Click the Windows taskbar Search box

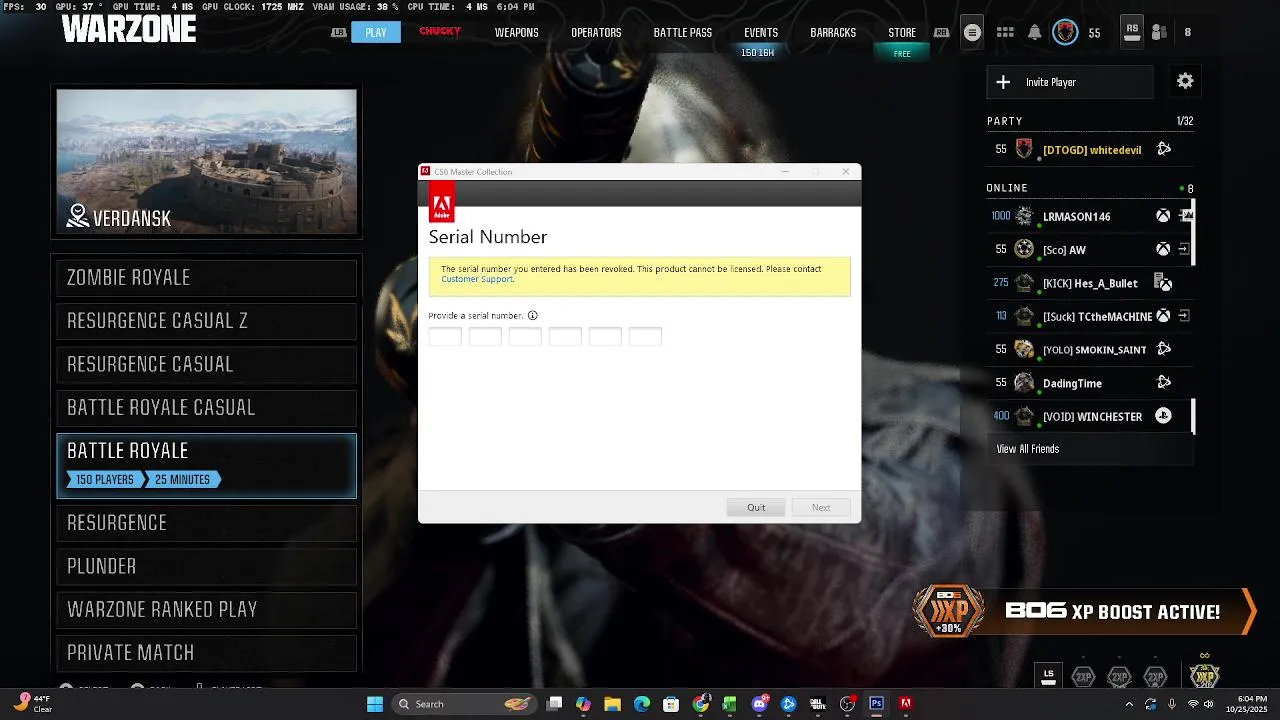[464, 704]
